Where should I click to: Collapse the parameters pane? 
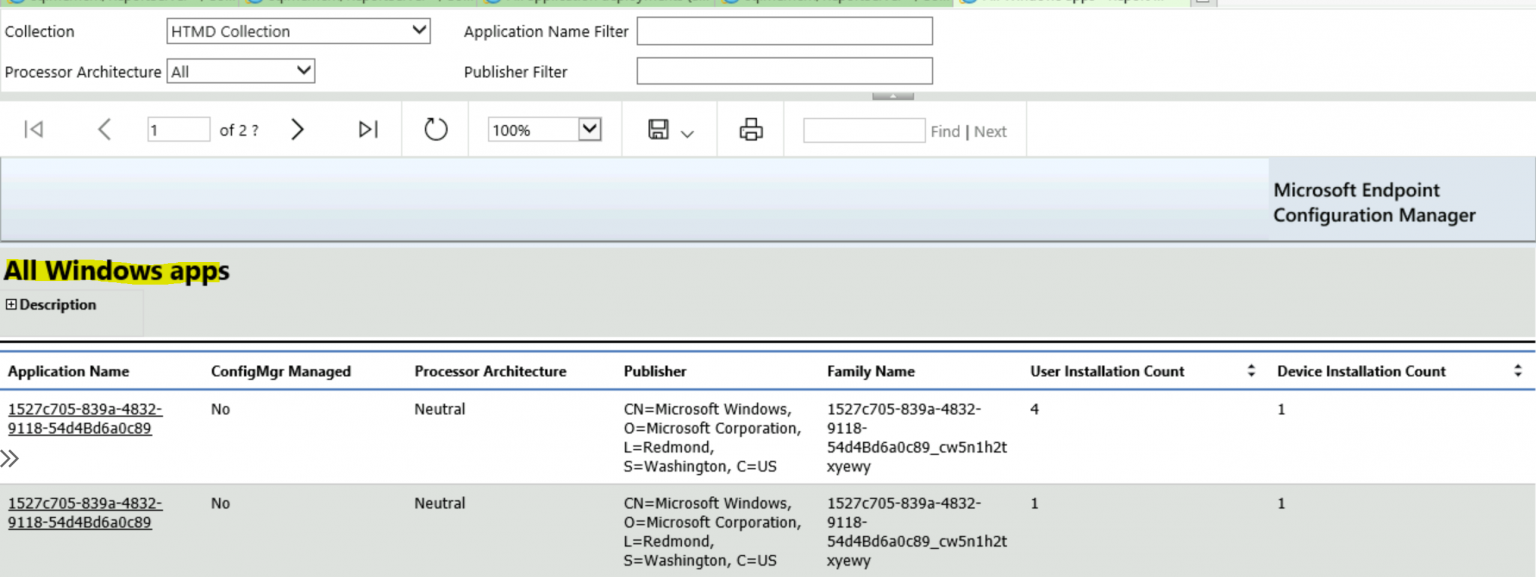pos(892,96)
